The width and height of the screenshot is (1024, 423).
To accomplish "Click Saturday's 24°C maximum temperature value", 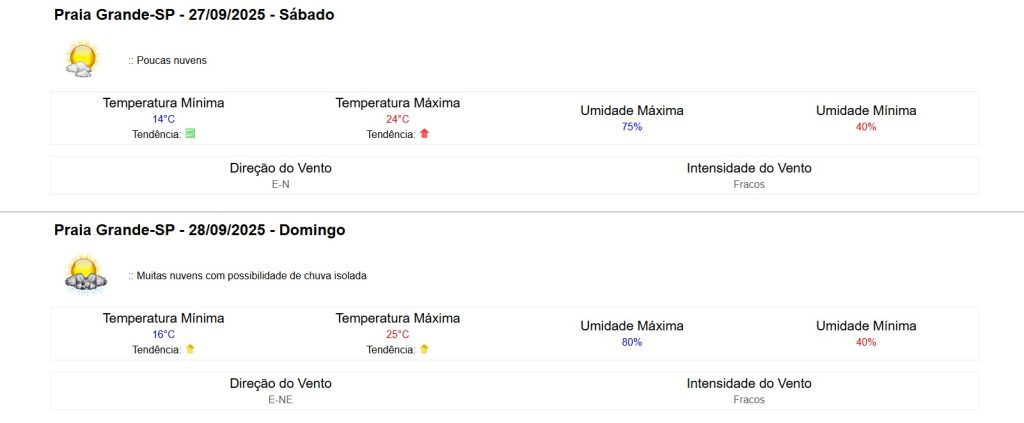I will pos(397,119).
